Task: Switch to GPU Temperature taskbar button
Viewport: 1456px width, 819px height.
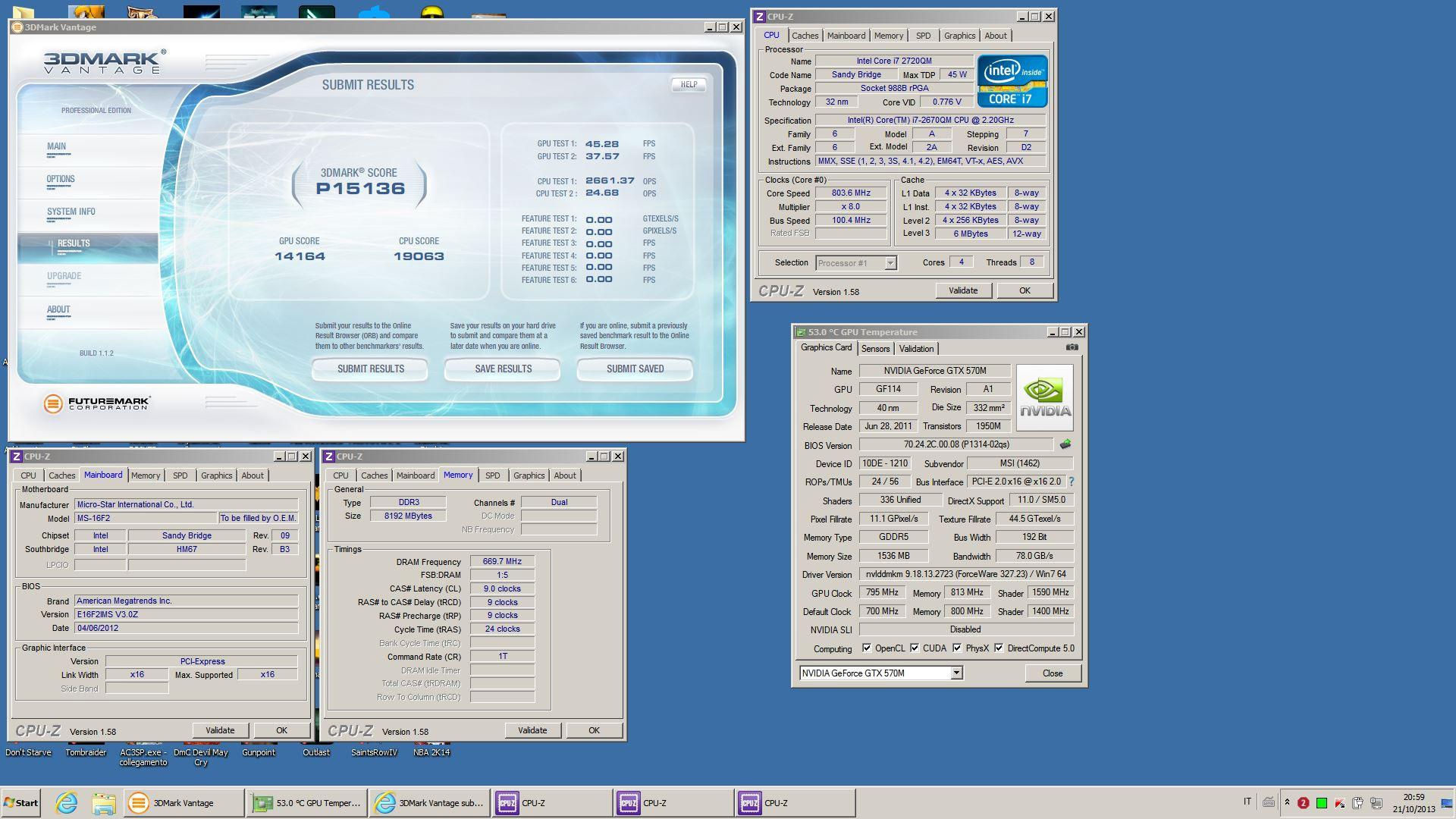Action: [307, 803]
